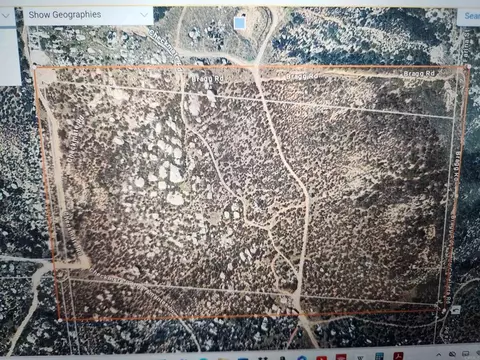Expand the partially visible dropdown left of Show Geographies
Viewport: 480px width, 360px height.
pos(7,16)
